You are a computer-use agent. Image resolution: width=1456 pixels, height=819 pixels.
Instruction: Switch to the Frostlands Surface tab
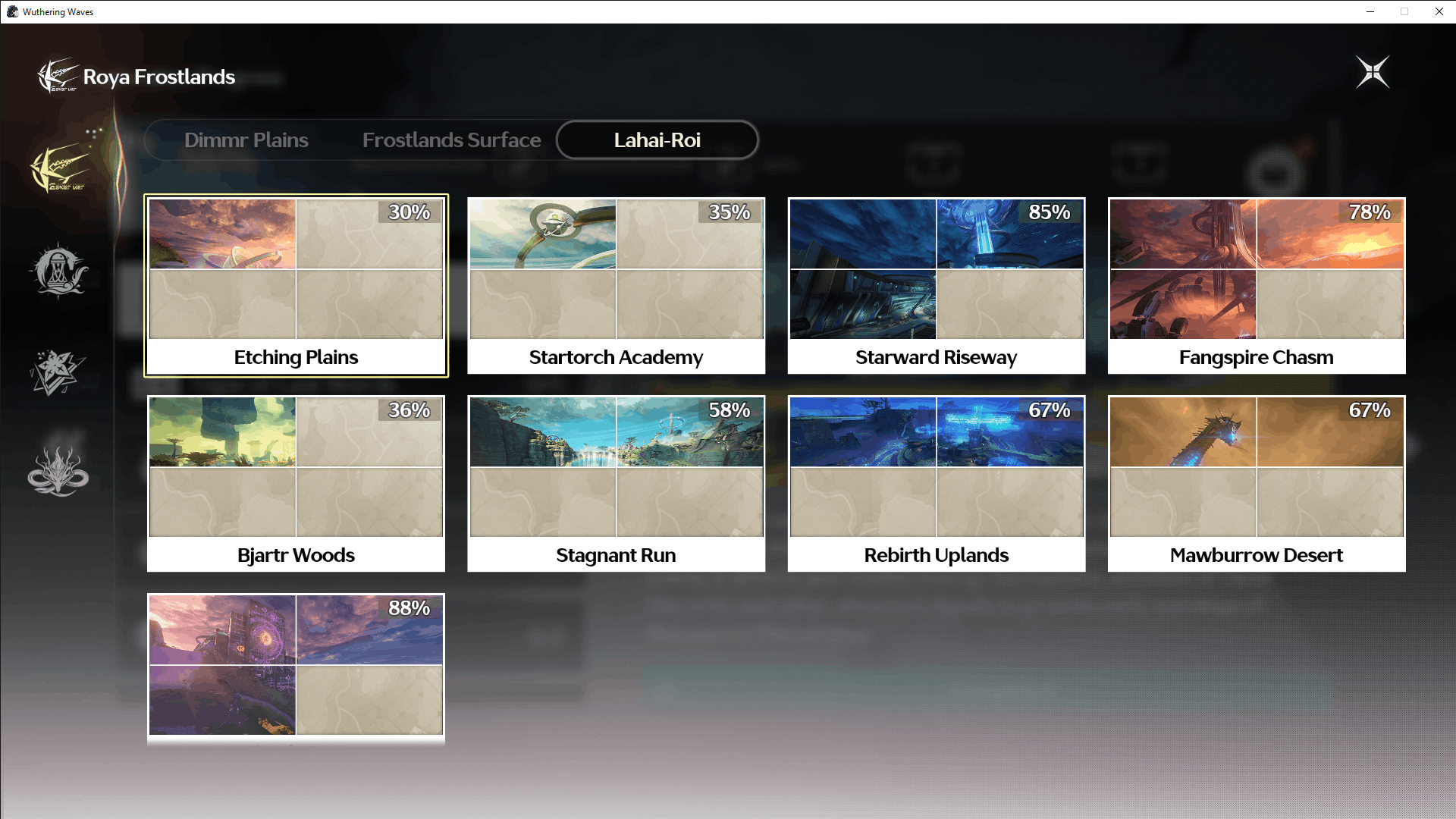pyautogui.click(x=451, y=140)
